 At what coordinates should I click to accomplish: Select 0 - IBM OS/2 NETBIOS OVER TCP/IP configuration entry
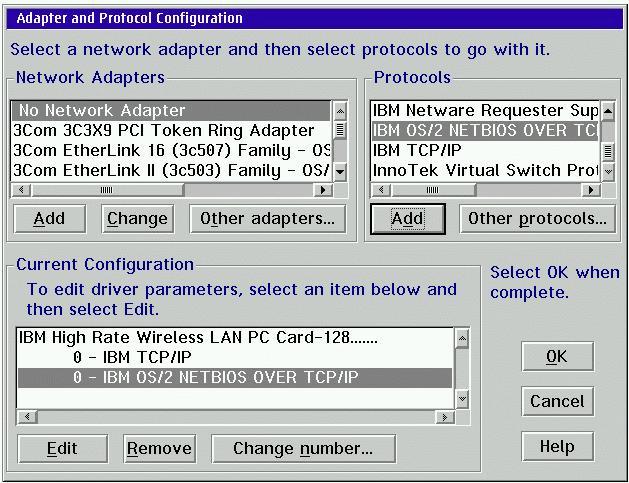235,377
